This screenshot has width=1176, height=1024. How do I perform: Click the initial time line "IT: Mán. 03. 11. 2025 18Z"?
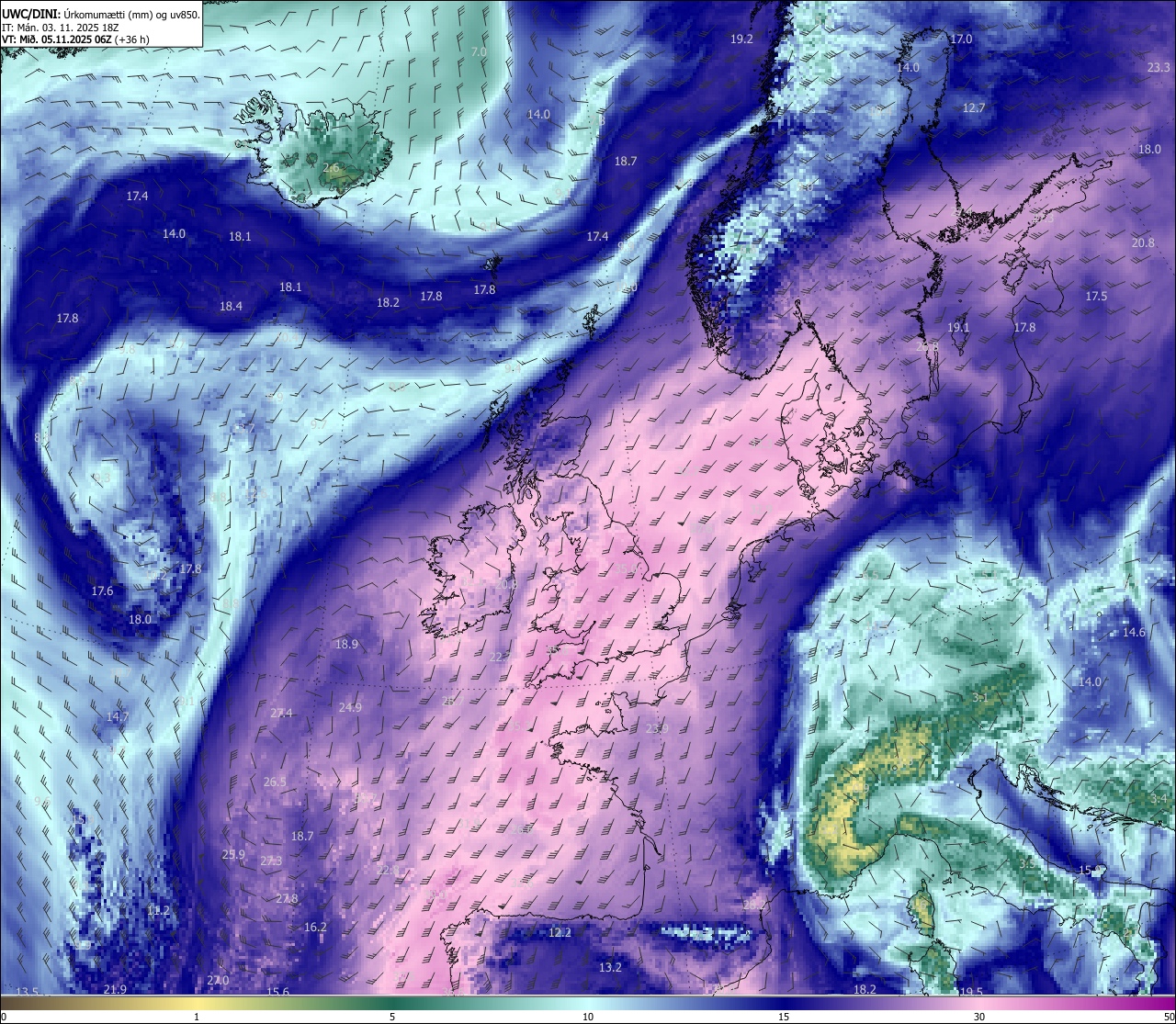coord(61,28)
